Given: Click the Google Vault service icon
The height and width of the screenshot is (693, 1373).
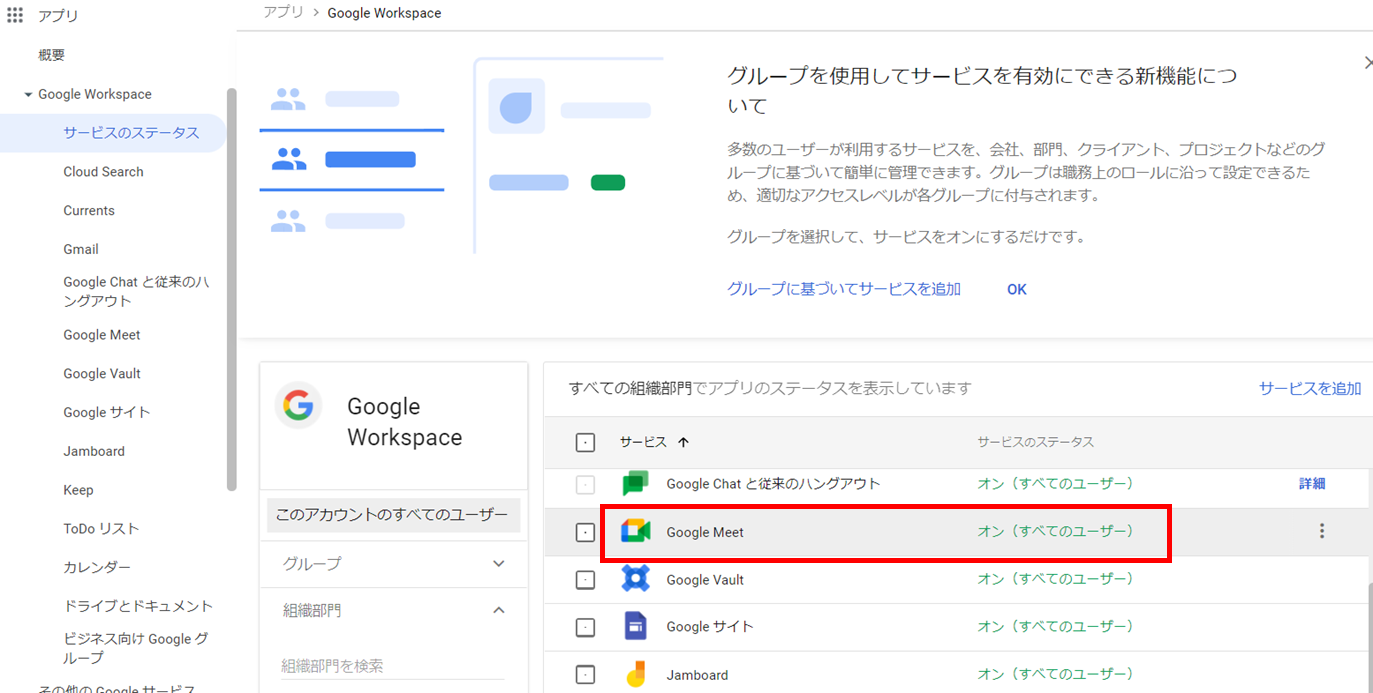Looking at the screenshot, I should pos(636,579).
